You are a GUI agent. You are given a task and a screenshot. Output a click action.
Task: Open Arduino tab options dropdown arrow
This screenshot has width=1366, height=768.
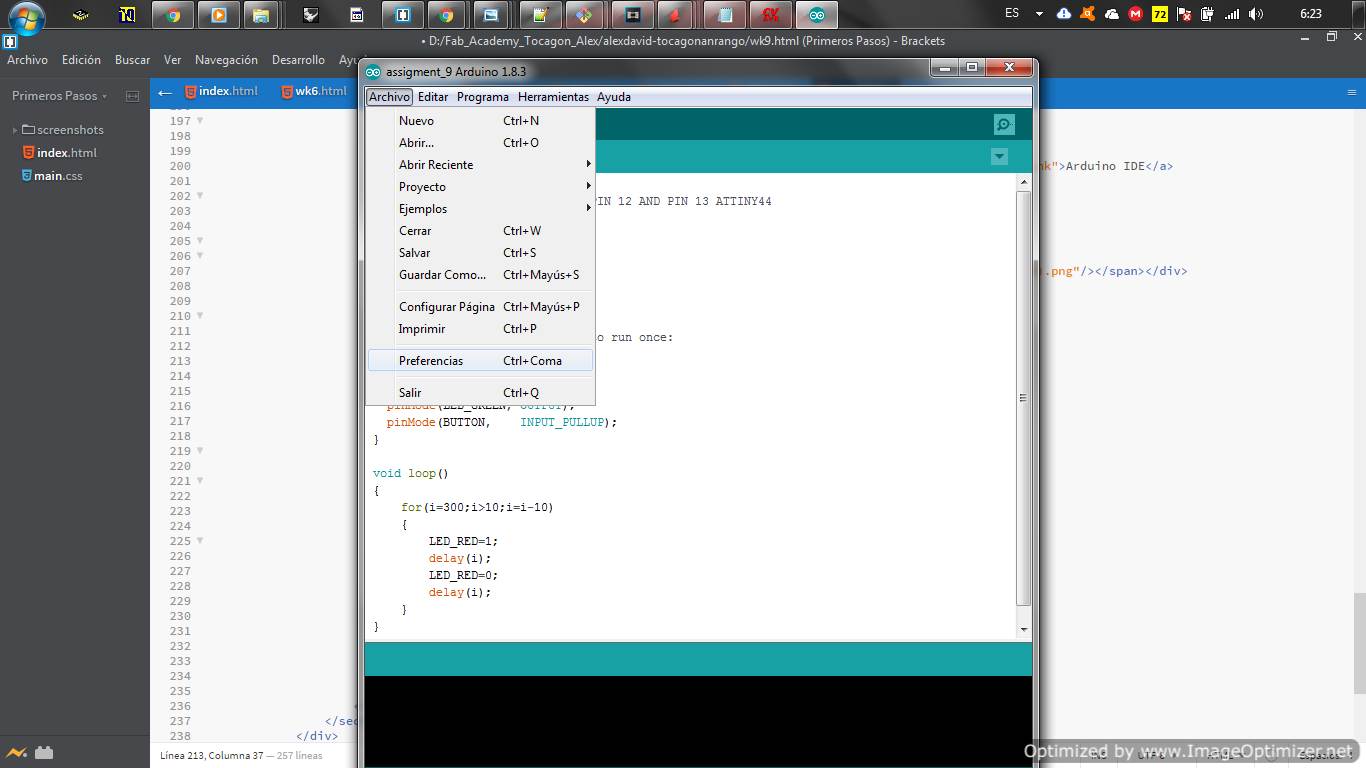[999, 156]
